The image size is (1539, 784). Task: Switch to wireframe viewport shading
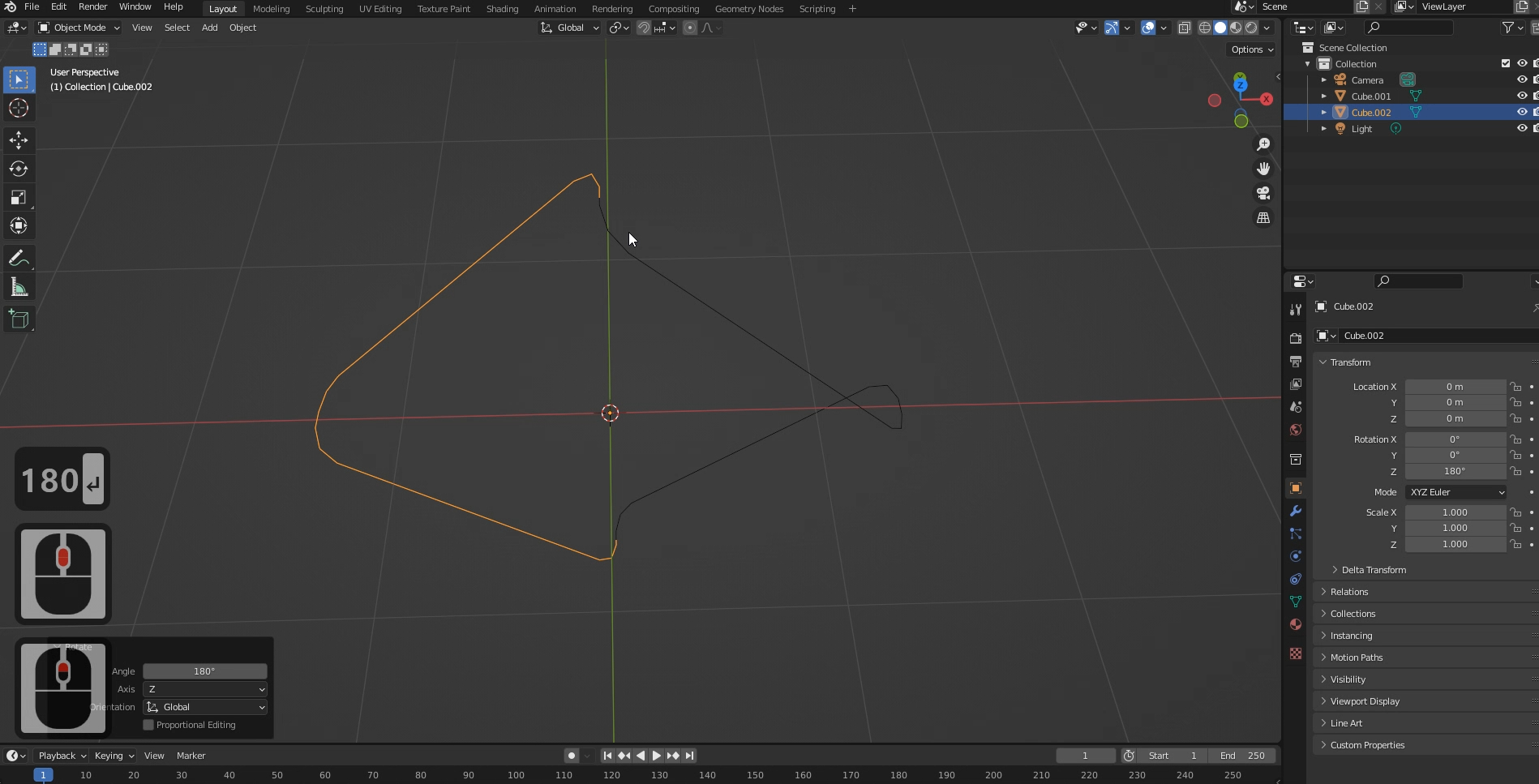pyautogui.click(x=1205, y=28)
